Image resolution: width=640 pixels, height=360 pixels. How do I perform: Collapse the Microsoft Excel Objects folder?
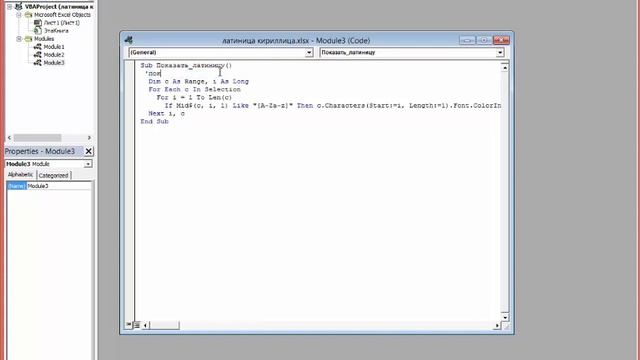coord(19,15)
